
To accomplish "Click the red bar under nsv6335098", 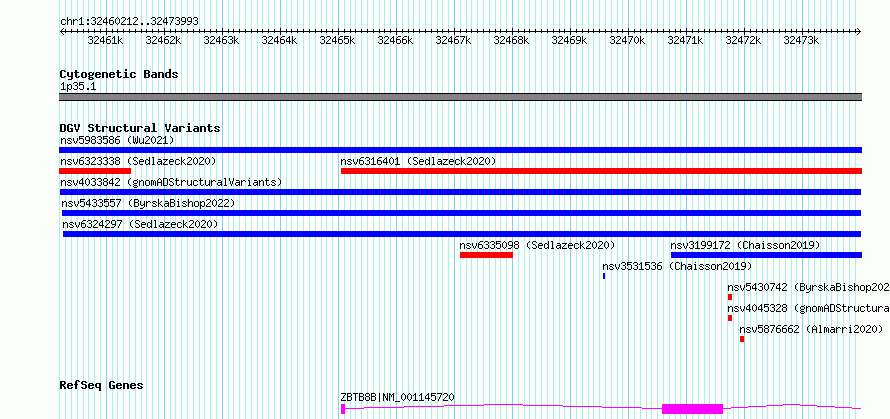I will coord(486,255).
